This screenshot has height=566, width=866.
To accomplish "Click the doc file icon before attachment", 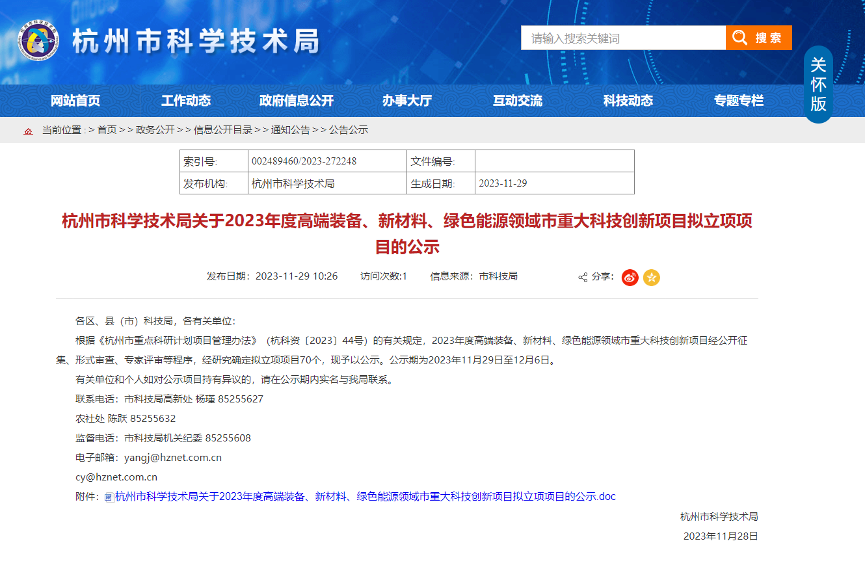I will tap(109, 496).
